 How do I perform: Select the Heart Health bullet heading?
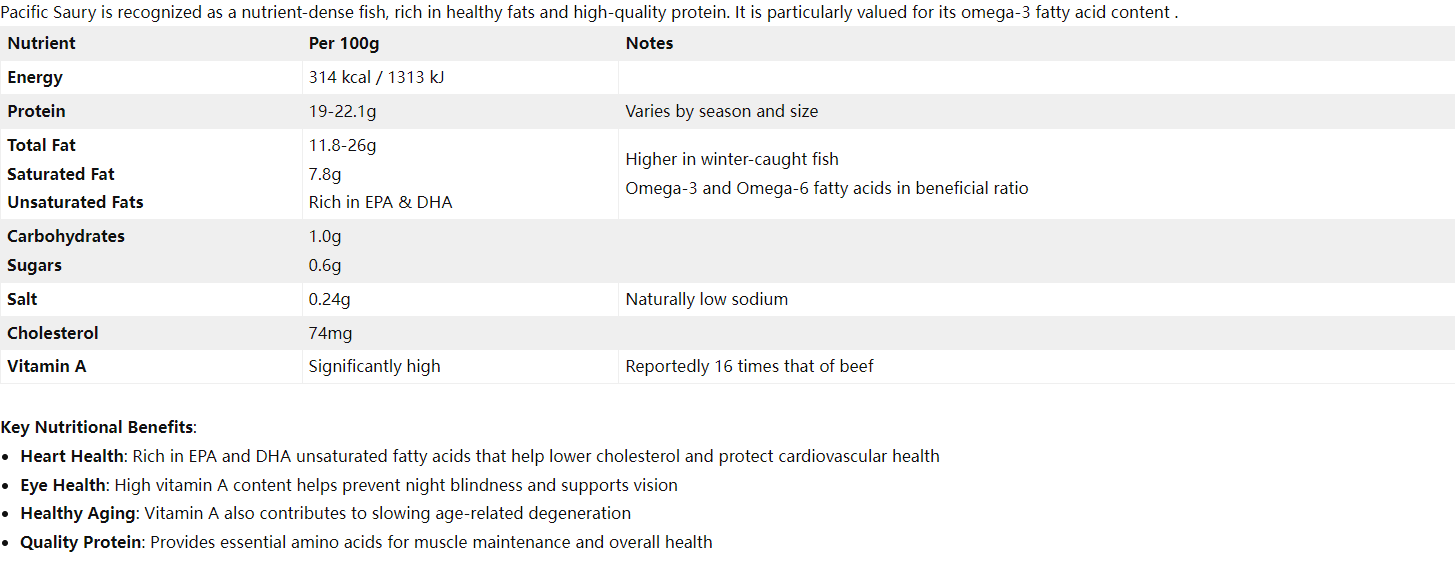click(72, 456)
